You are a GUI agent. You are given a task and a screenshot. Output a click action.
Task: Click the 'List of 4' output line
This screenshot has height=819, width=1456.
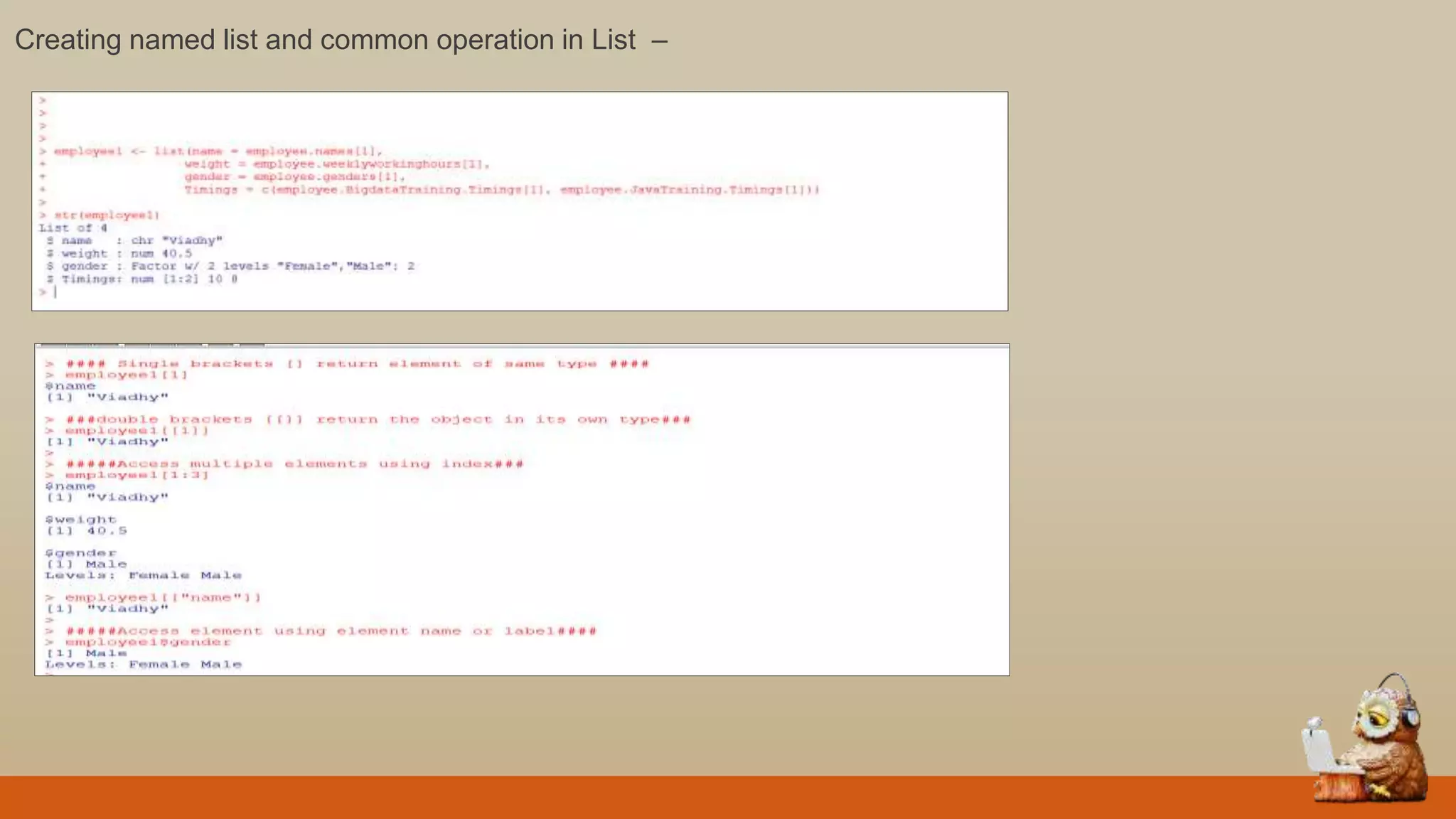pyautogui.click(x=73, y=228)
